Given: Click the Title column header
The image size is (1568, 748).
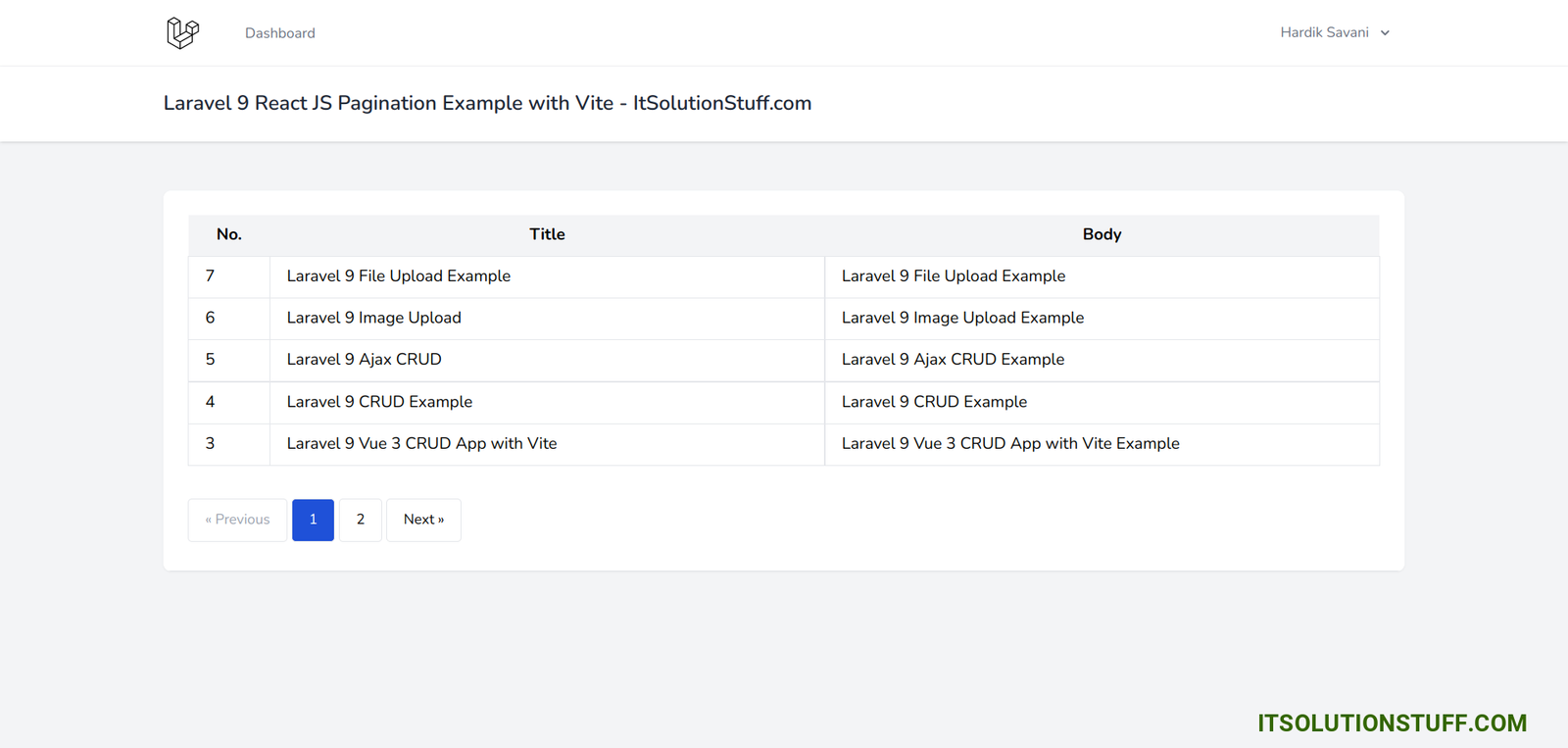Looking at the screenshot, I should [x=547, y=234].
